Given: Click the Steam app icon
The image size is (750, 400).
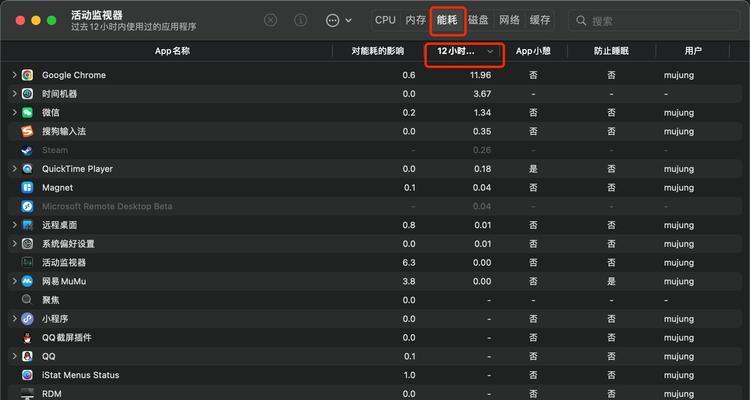Looking at the screenshot, I should tap(27, 150).
